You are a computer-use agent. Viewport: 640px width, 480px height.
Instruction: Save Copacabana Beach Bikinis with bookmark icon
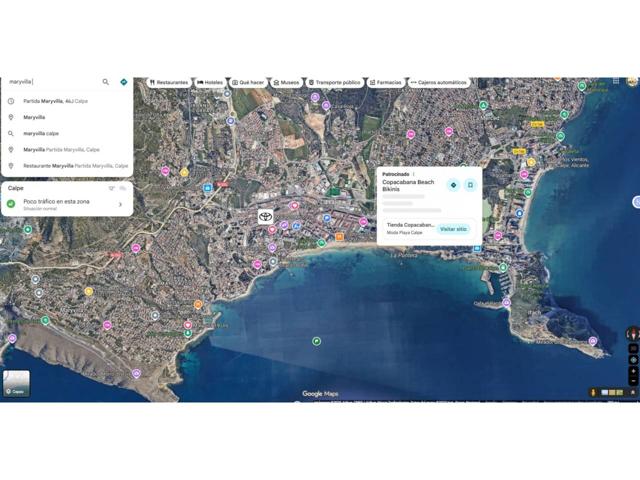(x=470, y=185)
